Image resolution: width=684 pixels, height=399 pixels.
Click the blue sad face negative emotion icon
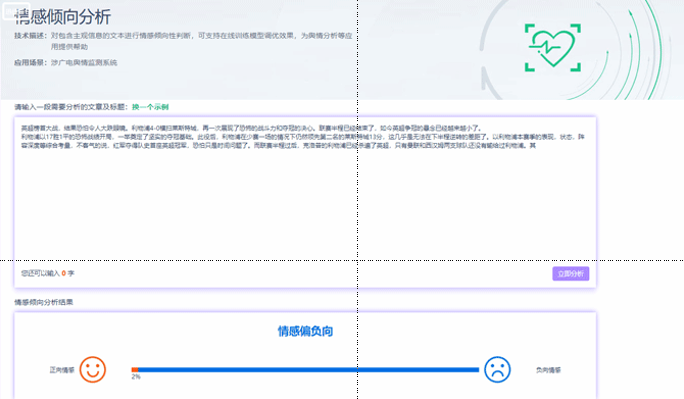point(497,370)
